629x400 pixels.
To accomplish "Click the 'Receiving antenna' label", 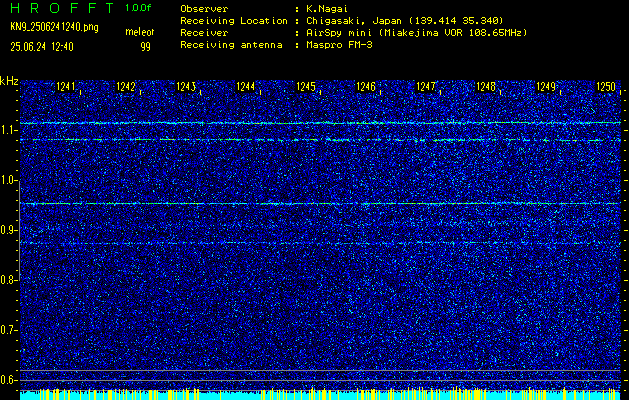I will 231,45.
